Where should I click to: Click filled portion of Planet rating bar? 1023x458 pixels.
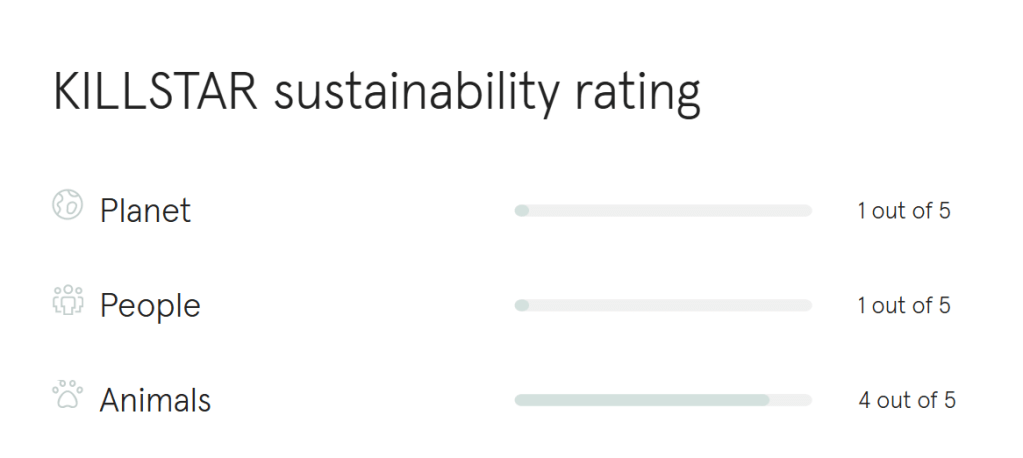coord(521,211)
